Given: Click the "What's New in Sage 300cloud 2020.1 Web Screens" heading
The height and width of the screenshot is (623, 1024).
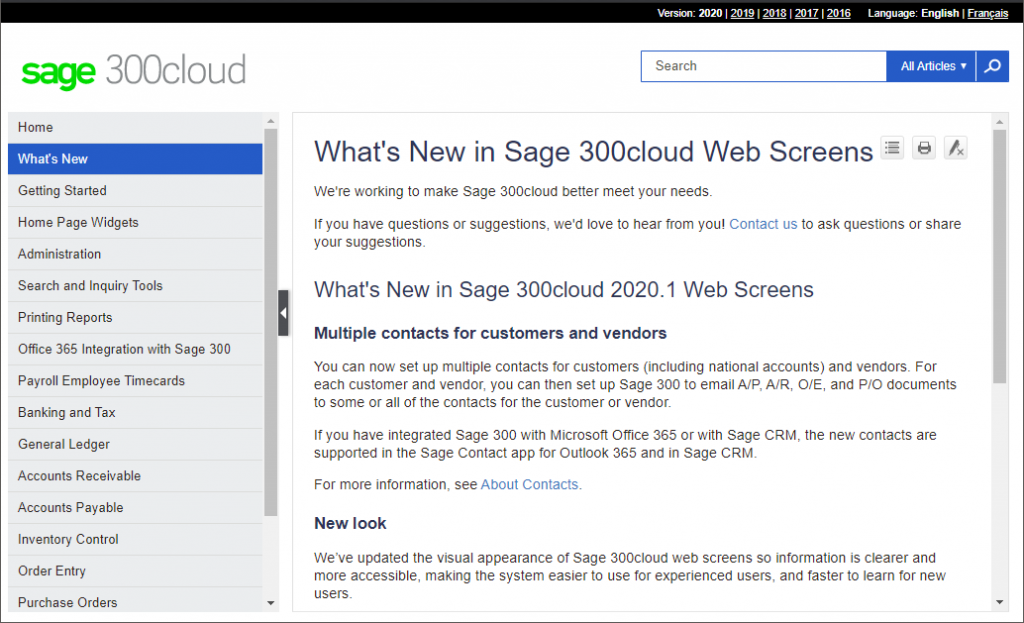Looking at the screenshot, I should coord(564,289).
